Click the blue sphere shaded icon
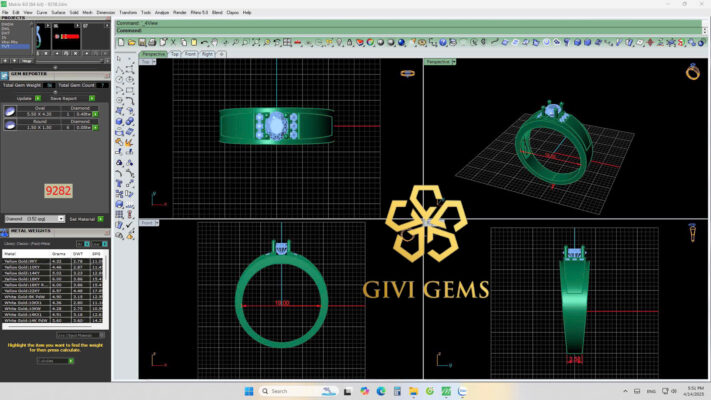This screenshot has width=711, height=400. (x=401, y=42)
